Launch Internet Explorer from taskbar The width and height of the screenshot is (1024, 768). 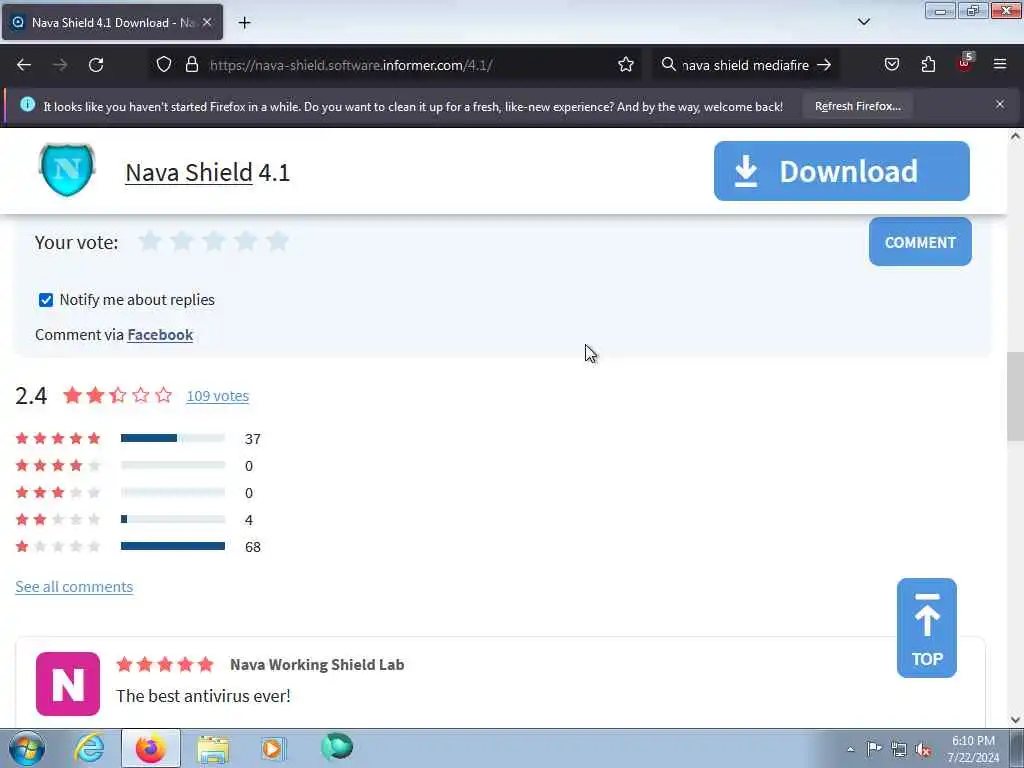tap(88, 748)
